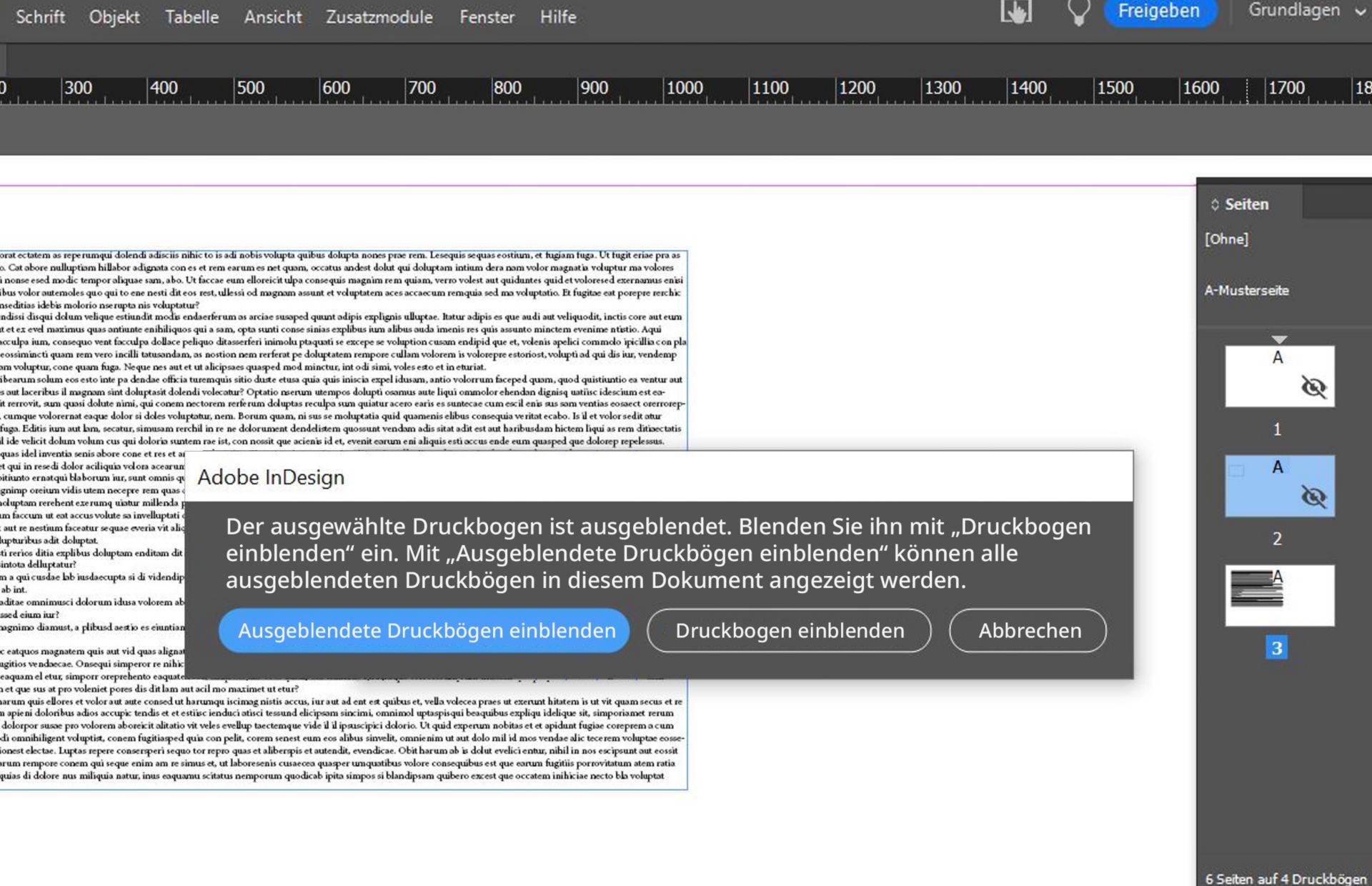The height and width of the screenshot is (886, 1372).
Task: Collapse the Seiten panel via double-arrow icon
Action: tap(1214, 205)
